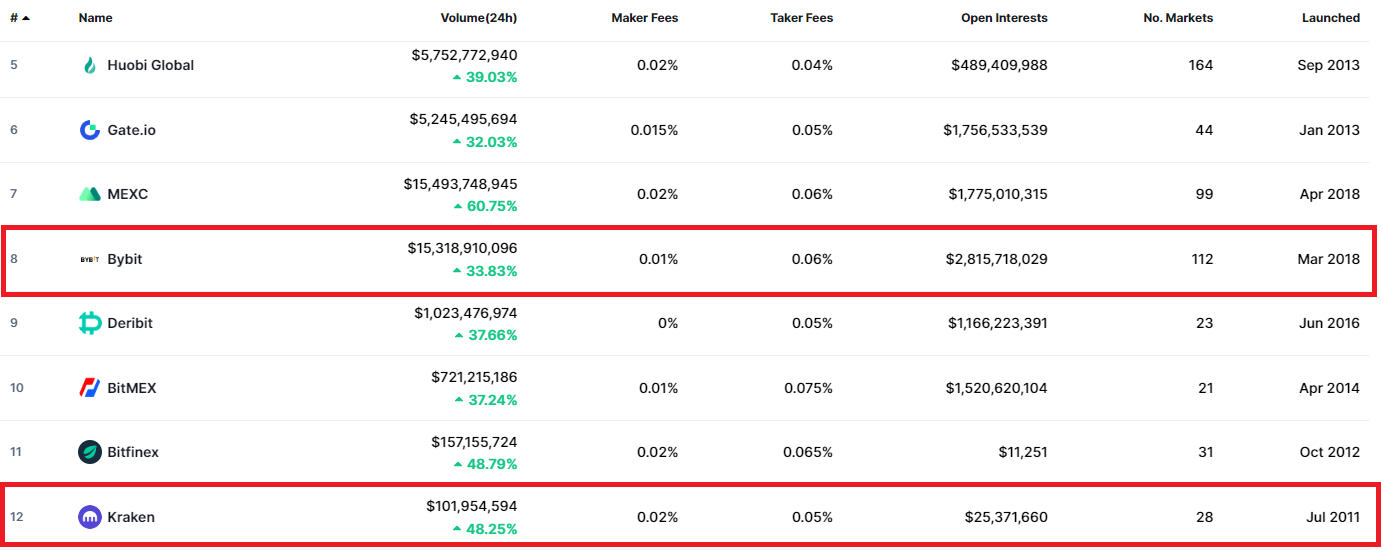
Task: Click the Deribit logo icon
Action: 90,323
